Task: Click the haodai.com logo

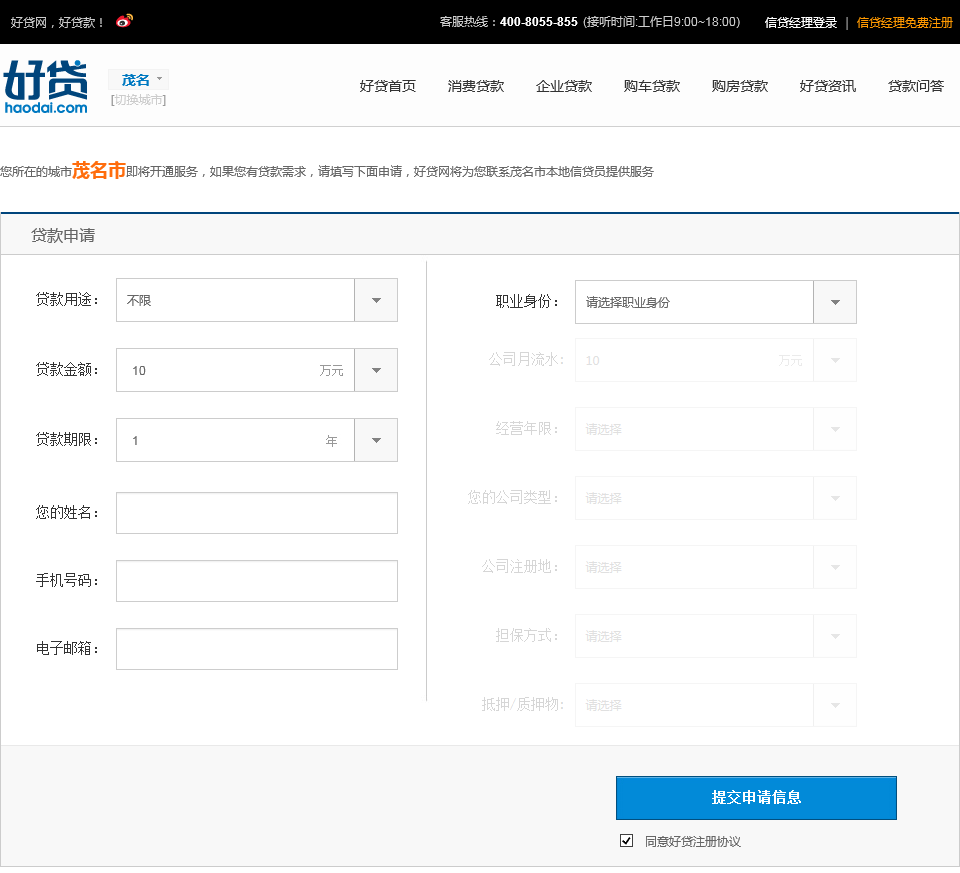Action: tap(46, 86)
